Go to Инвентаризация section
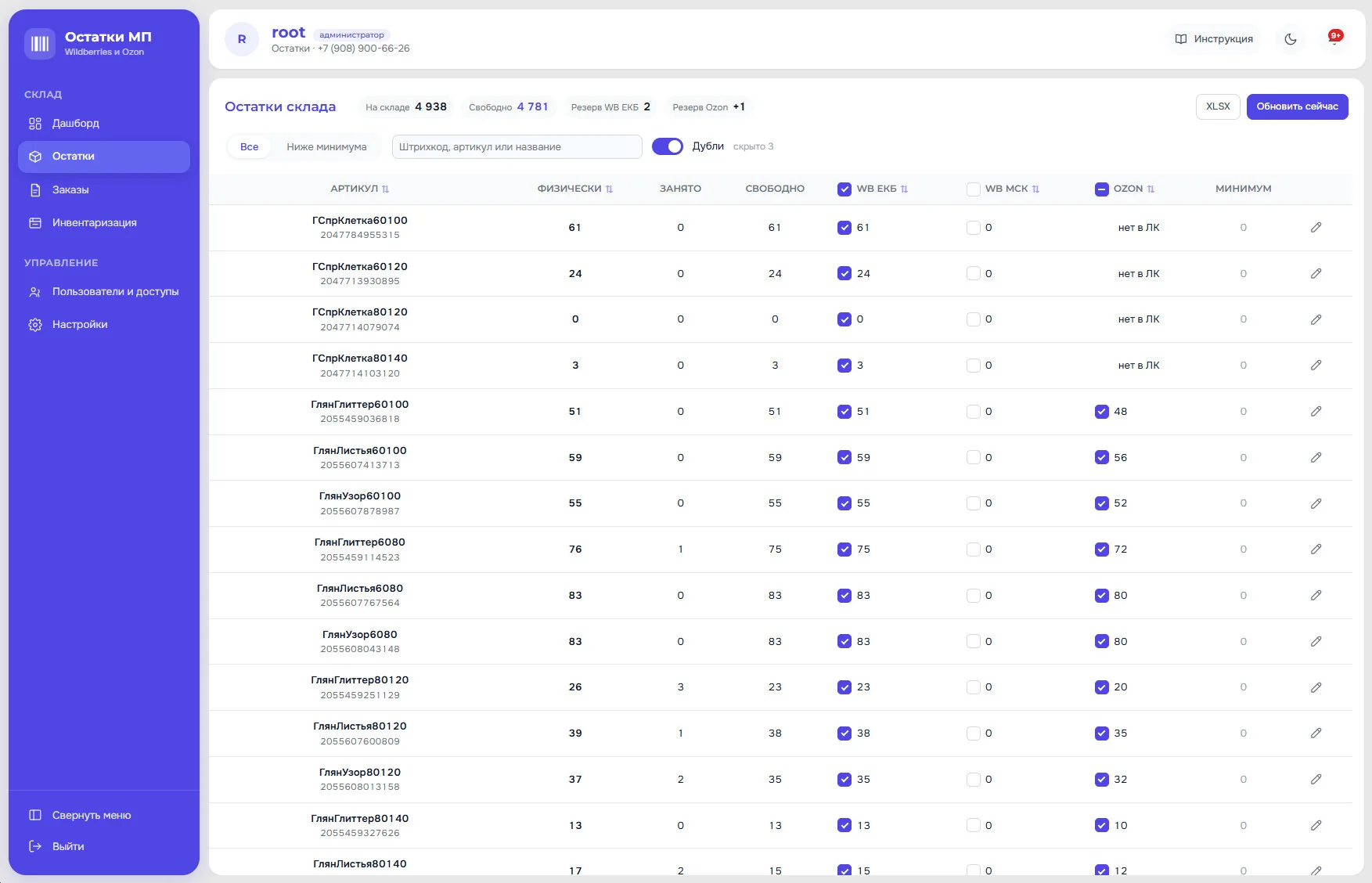Viewport: 1372px width, 883px height. (x=104, y=223)
